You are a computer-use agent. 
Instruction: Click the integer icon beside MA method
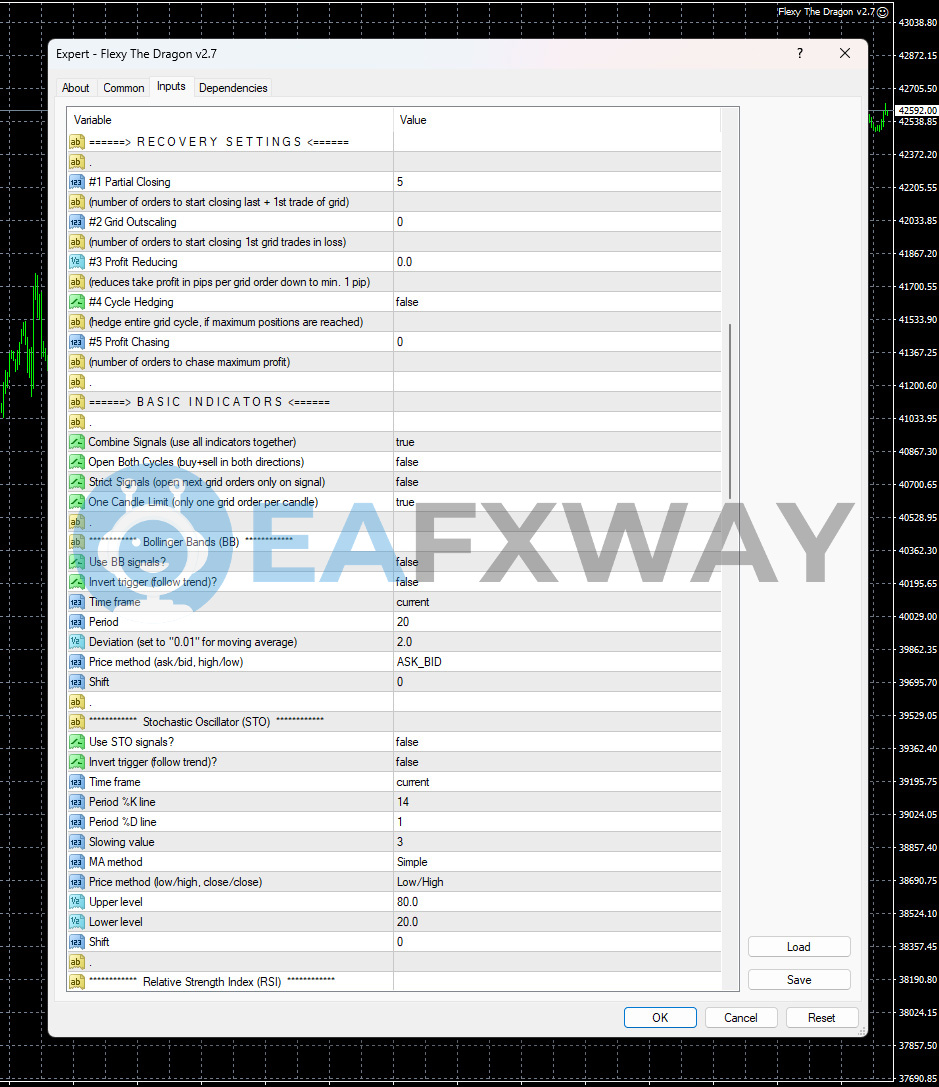tap(76, 862)
